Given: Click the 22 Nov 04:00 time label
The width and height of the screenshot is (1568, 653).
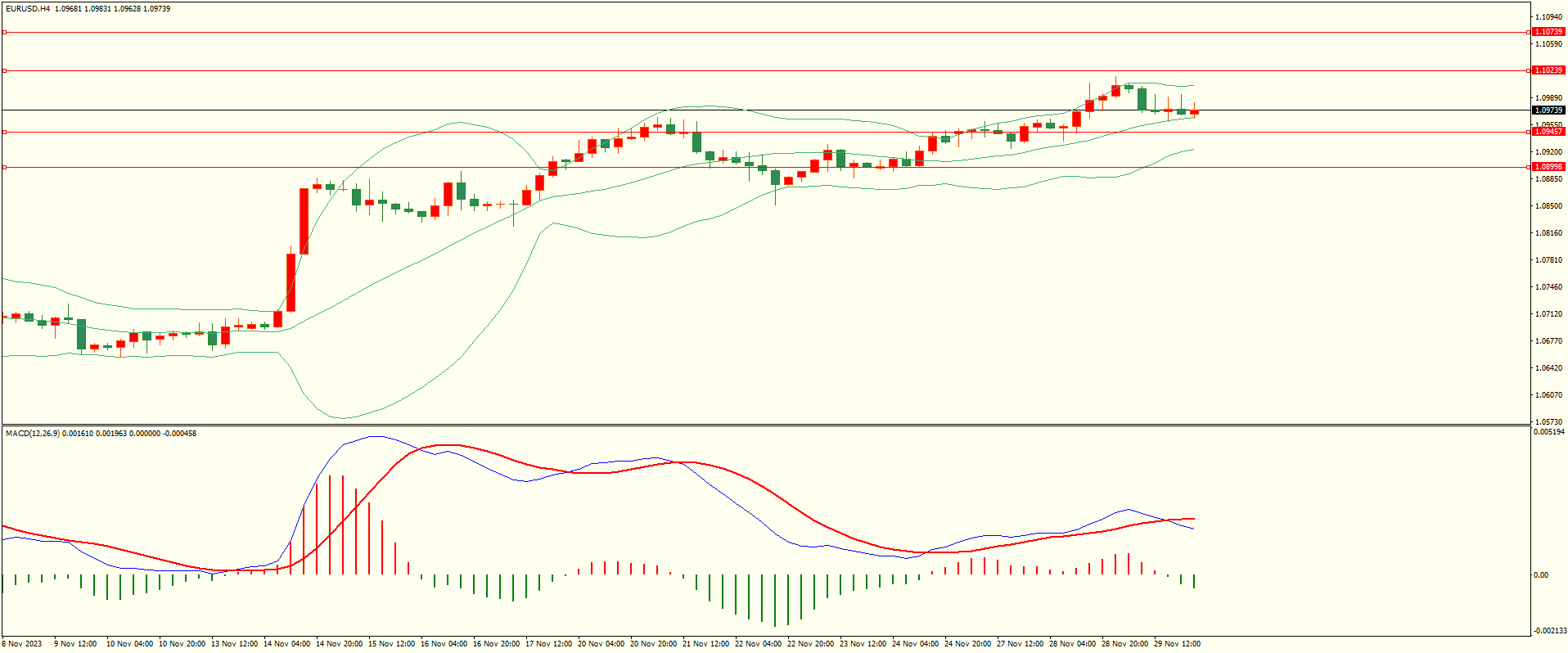Looking at the screenshot, I should pos(758,643).
